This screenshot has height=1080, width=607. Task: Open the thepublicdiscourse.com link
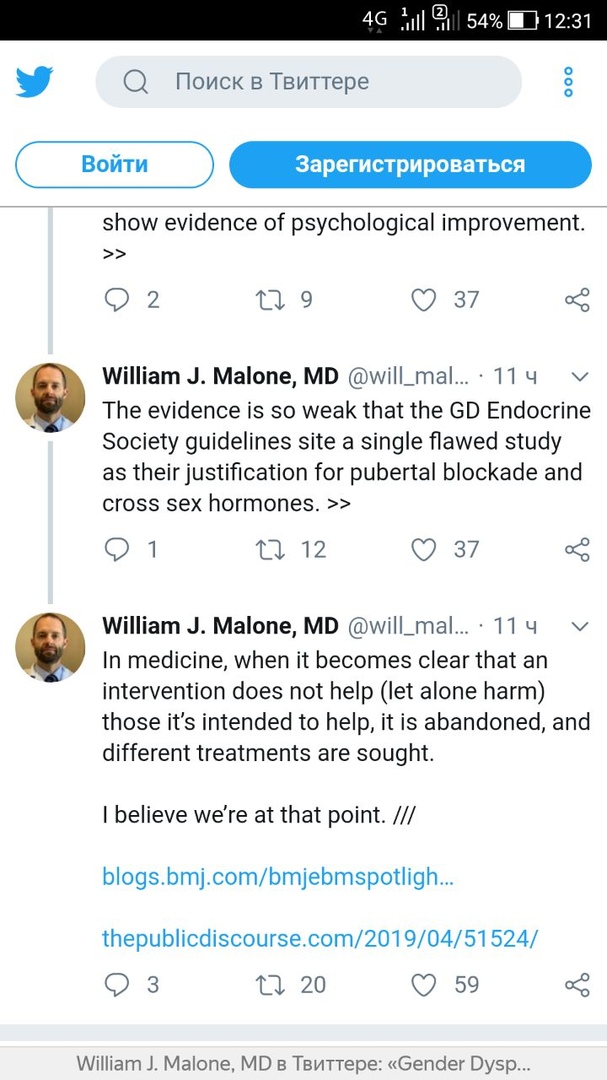tap(319, 938)
